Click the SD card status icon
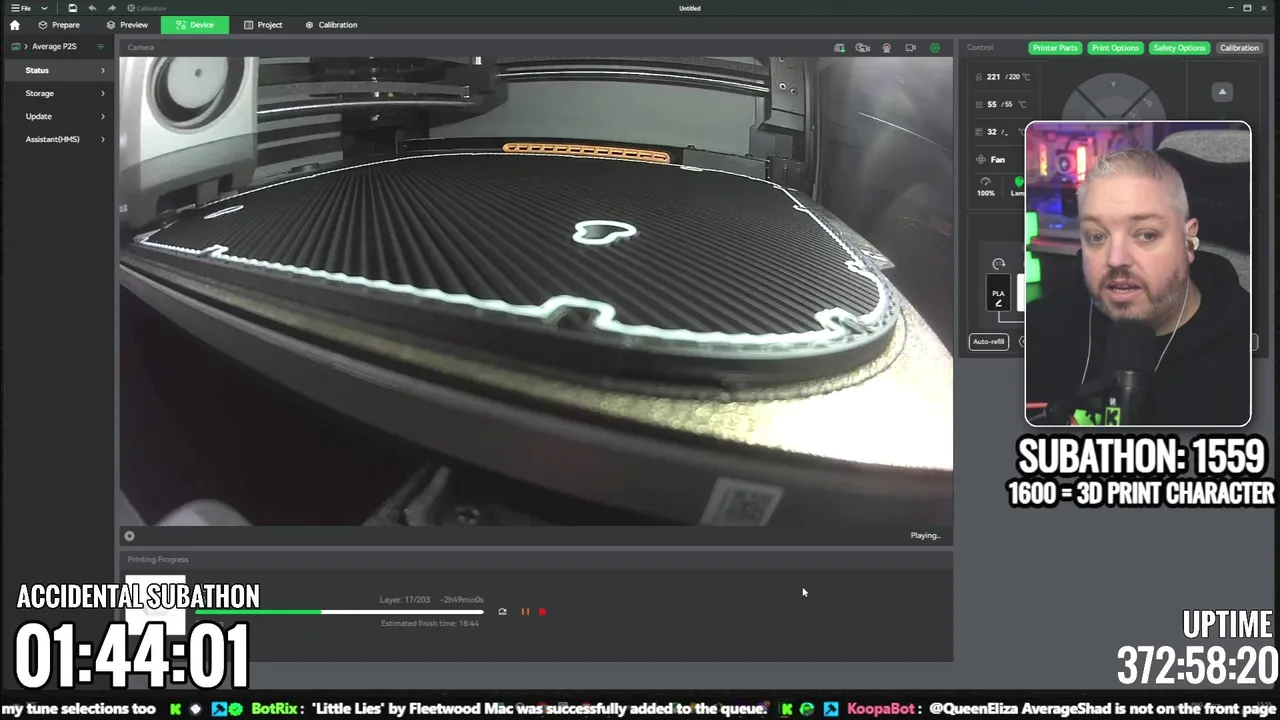Image resolution: width=1280 pixels, height=720 pixels. click(839, 48)
